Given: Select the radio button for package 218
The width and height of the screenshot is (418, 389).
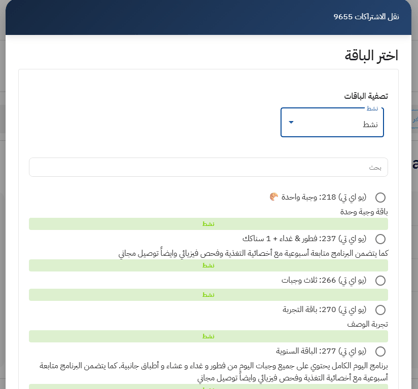Looking at the screenshot, I should pos(380,197).
